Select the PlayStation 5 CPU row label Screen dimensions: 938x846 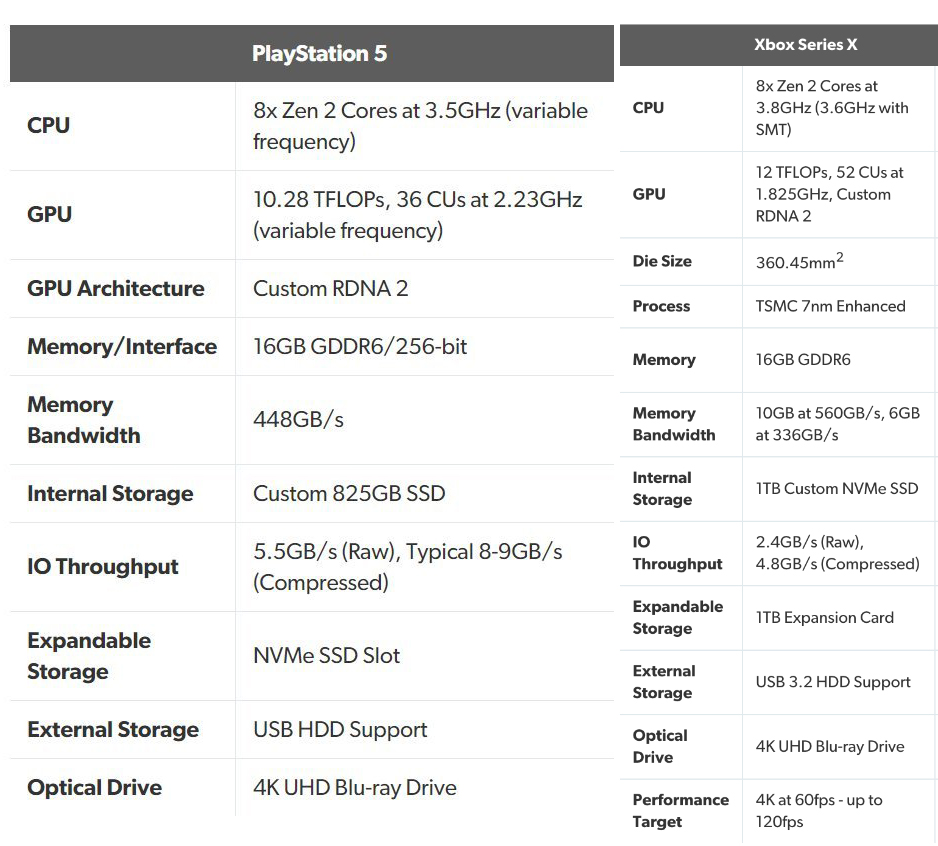(x=49, y=126)
